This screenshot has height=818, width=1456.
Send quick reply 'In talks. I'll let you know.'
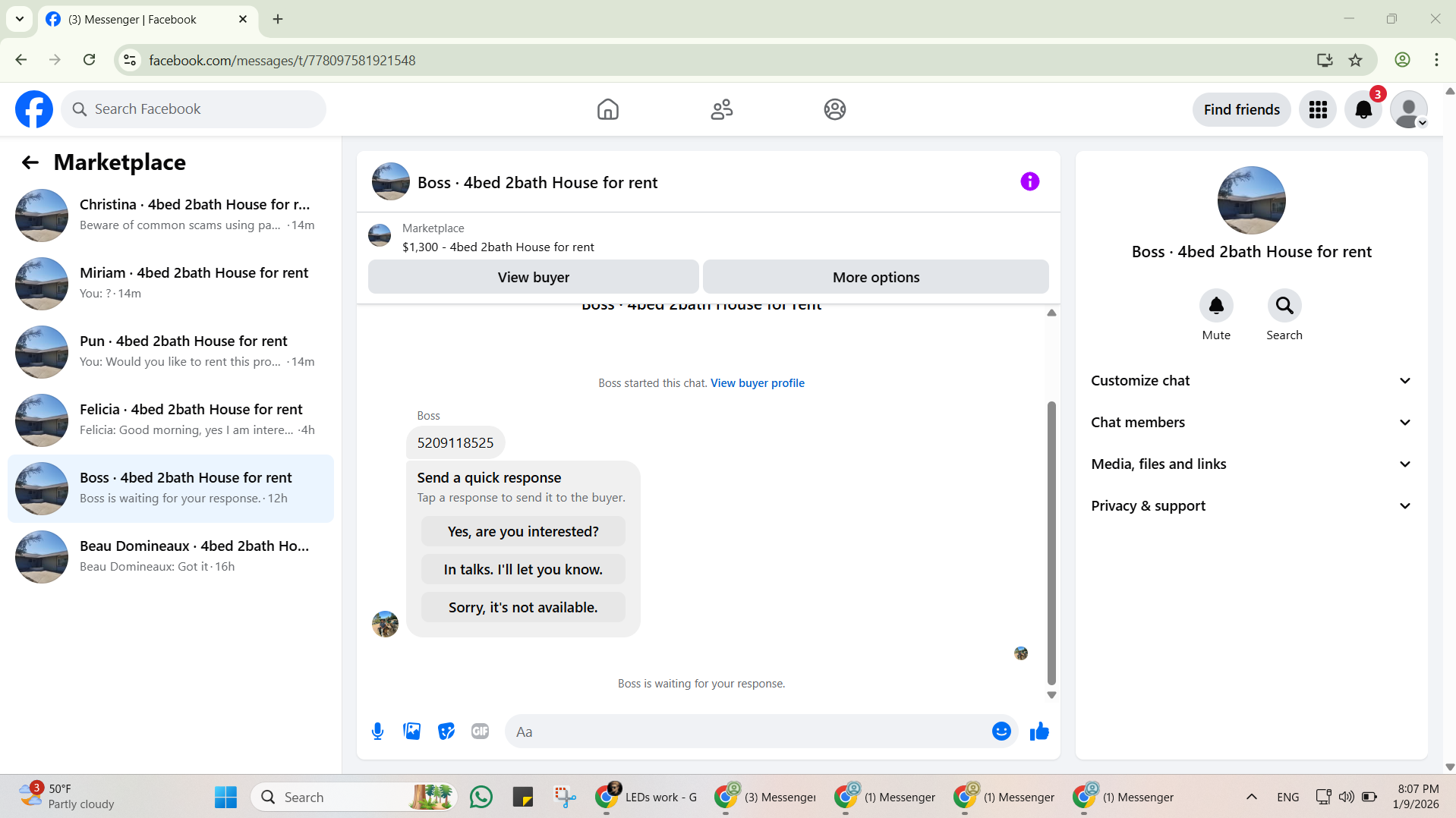pos(523,569)
